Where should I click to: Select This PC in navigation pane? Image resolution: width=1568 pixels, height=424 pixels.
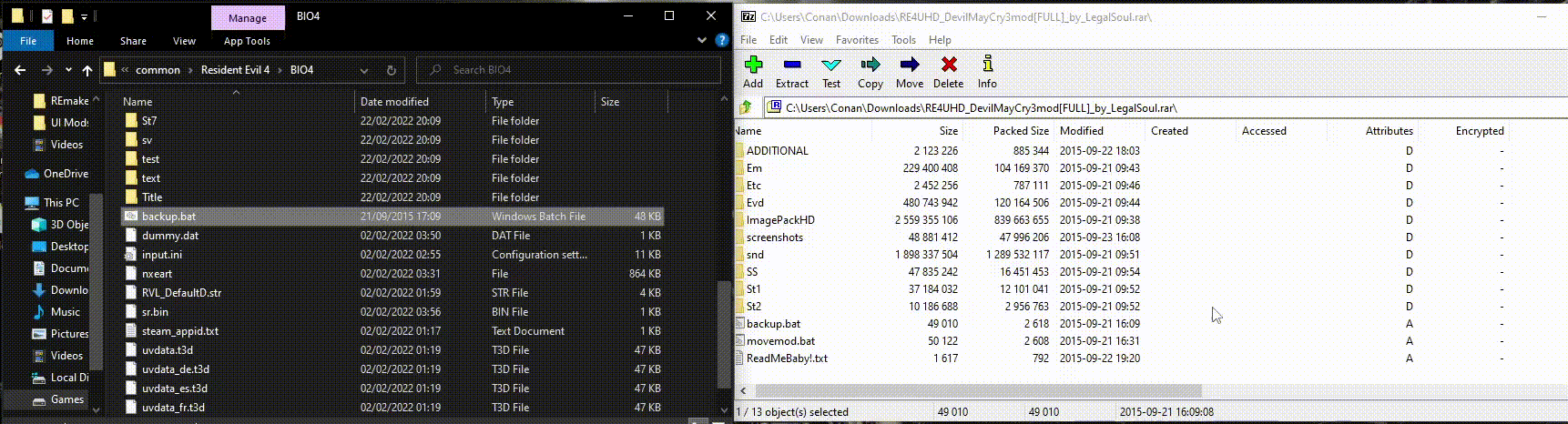53,203
